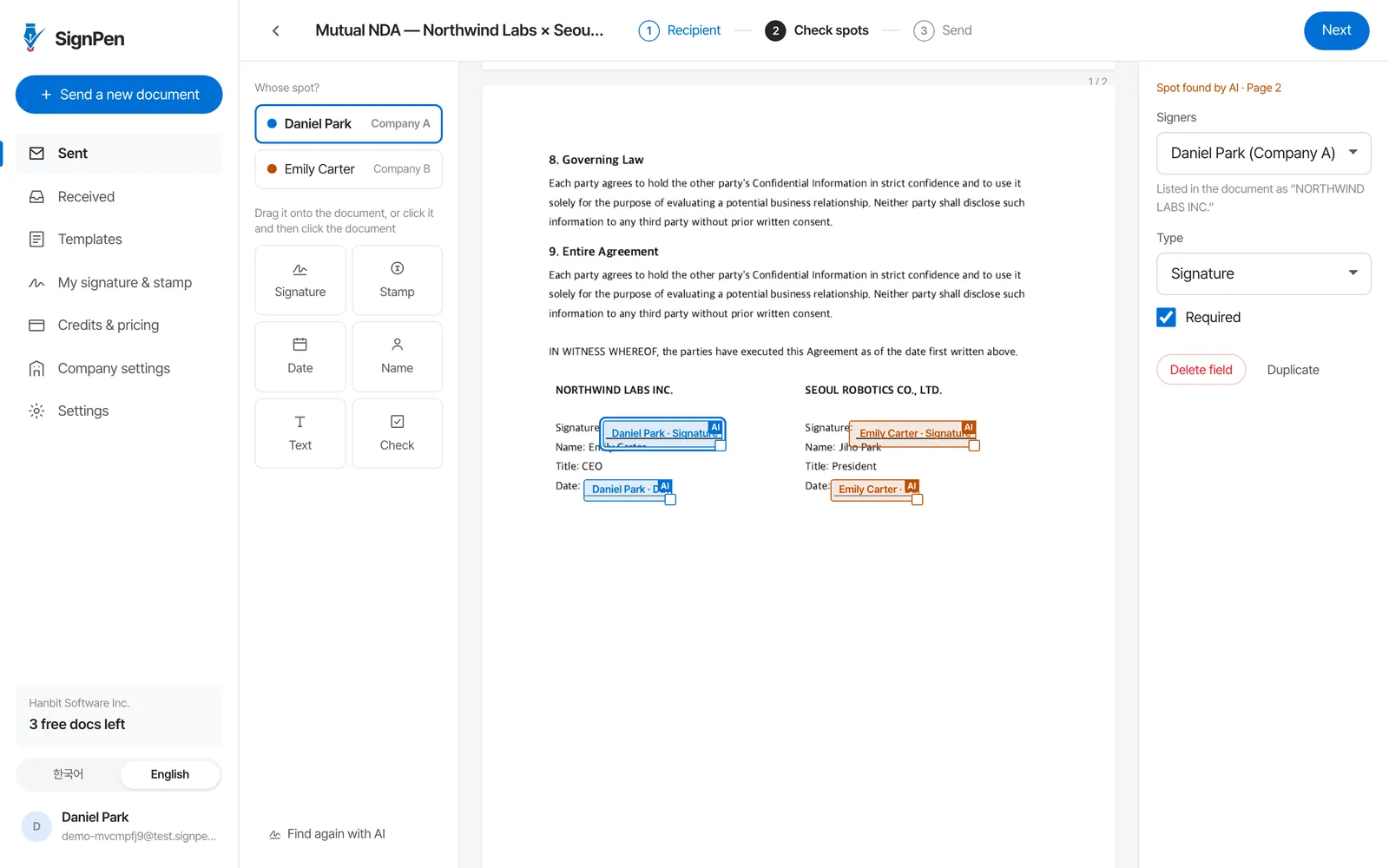Click the Credits & pricing card icon
Screen dimensions: 1389x868
[x=36, y=325]
